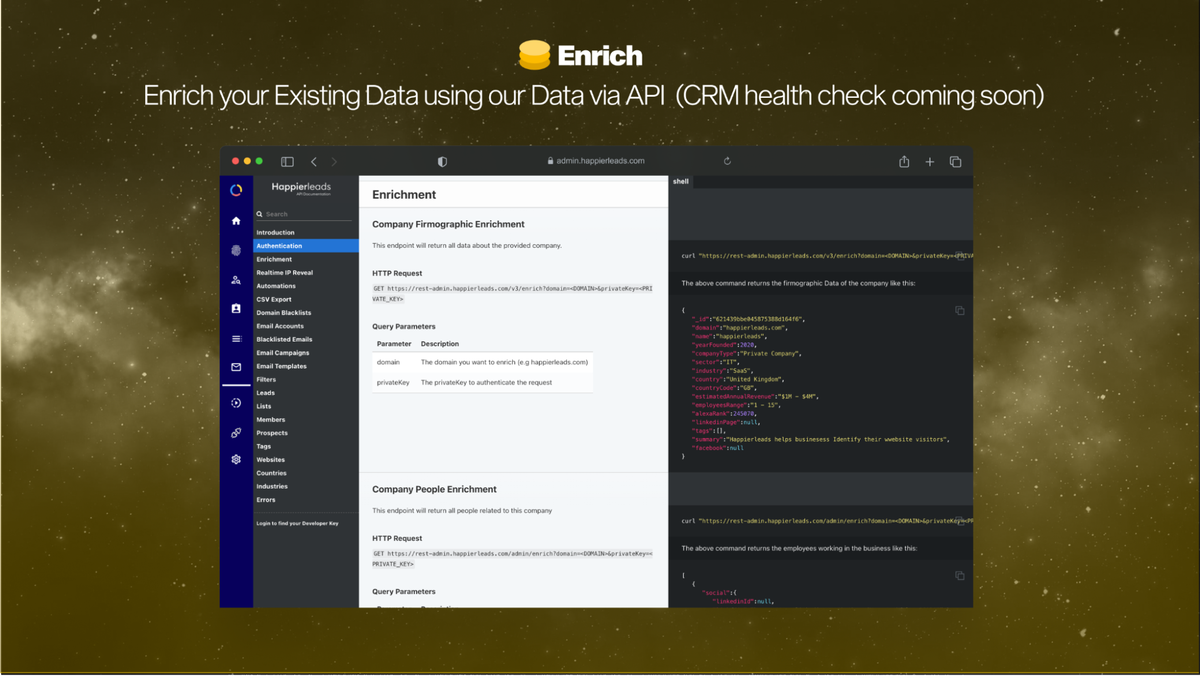This screenshot has width=1200, height=686.
Task: Select the Home icon in the icon rail
Action: (x=236, y=221)
